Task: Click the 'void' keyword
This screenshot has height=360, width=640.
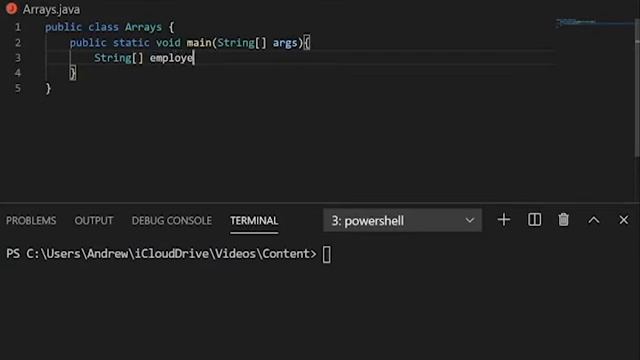Action: click(168, 43)
